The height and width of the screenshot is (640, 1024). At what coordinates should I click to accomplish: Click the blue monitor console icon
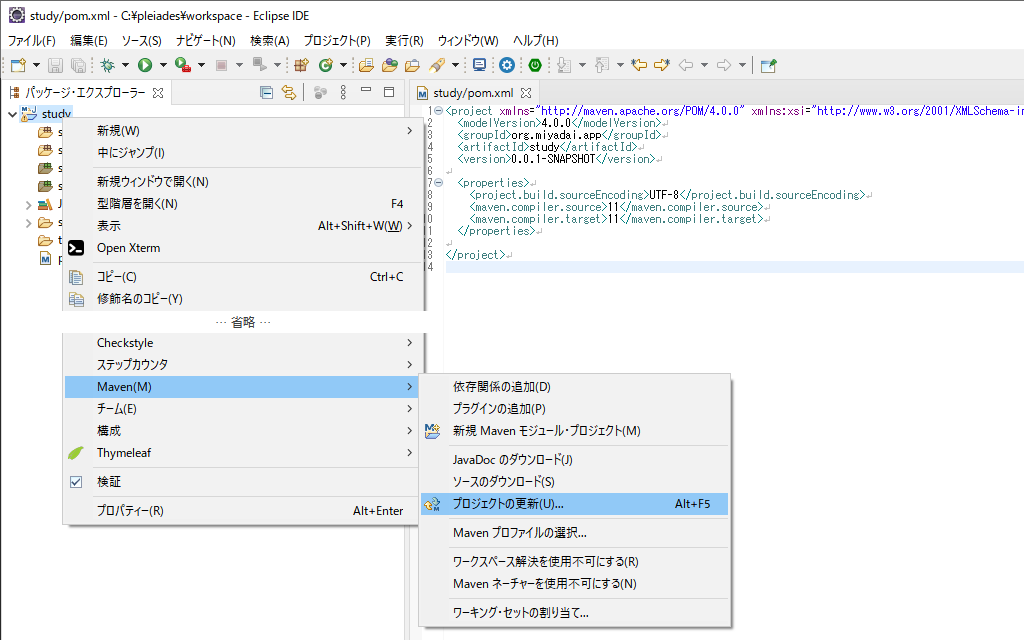point(479,65)
